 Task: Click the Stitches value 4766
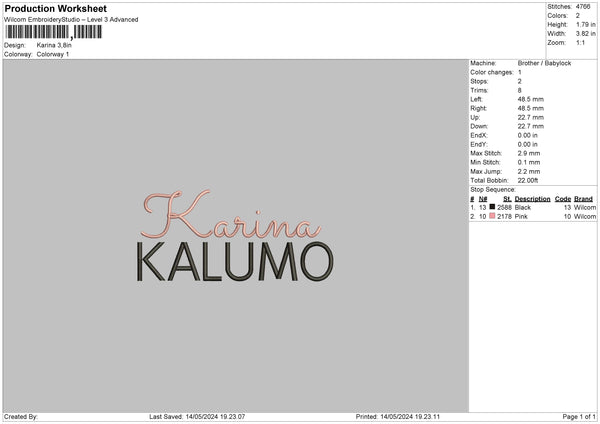pyautogui.click(x=583, y=7)
